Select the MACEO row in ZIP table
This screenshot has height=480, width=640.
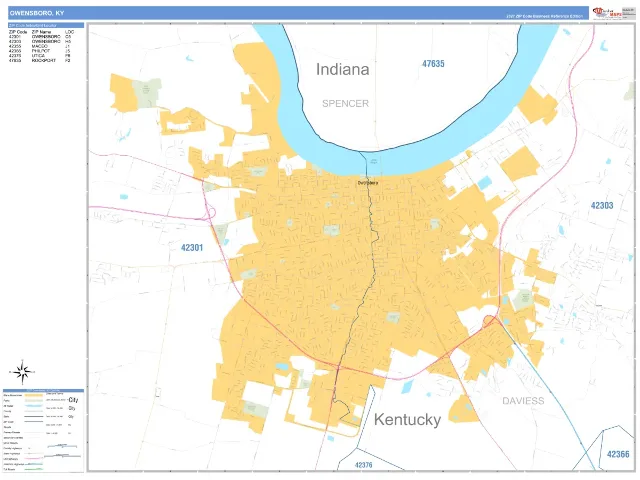[40, 46]
